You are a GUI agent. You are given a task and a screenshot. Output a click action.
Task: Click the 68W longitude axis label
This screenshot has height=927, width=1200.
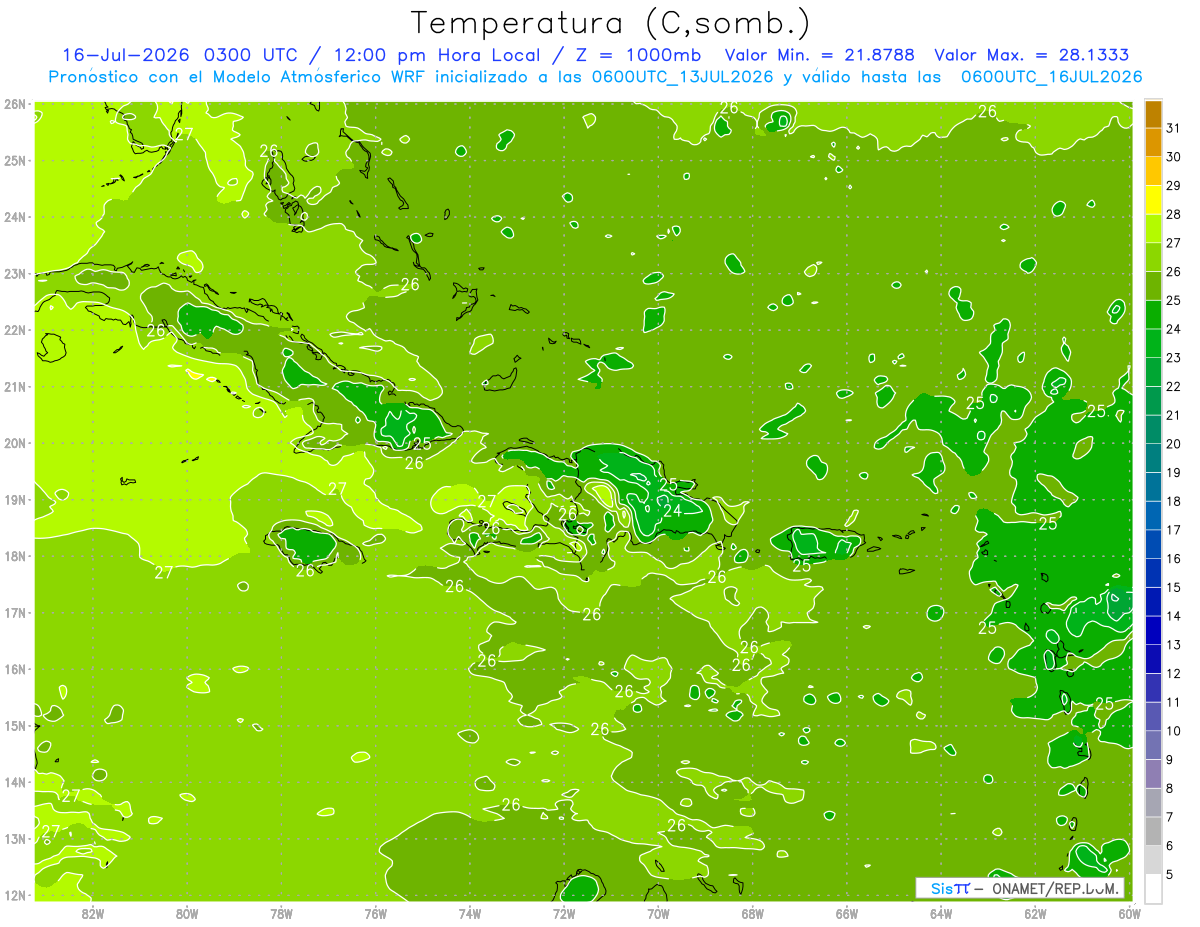pyautogui.click(x=753, y=913)
